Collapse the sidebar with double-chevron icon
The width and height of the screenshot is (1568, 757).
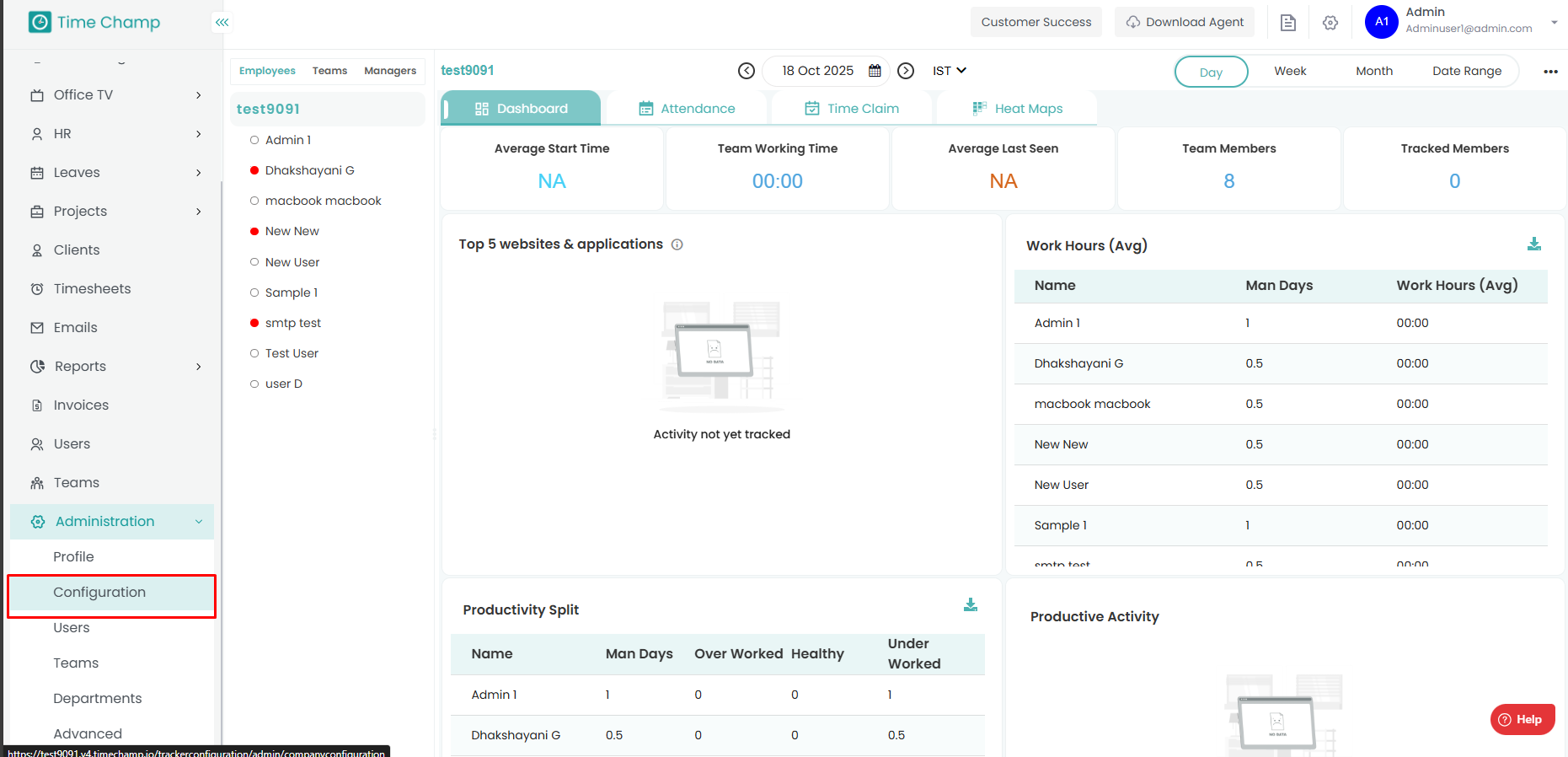click(222, 22)
